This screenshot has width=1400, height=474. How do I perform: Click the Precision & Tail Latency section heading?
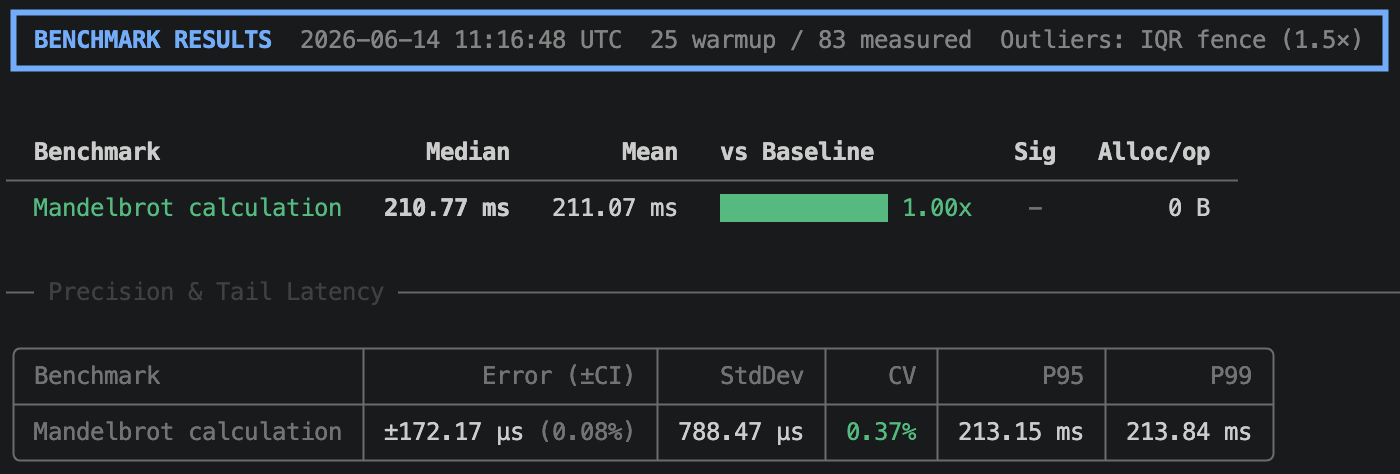point(216,292)
